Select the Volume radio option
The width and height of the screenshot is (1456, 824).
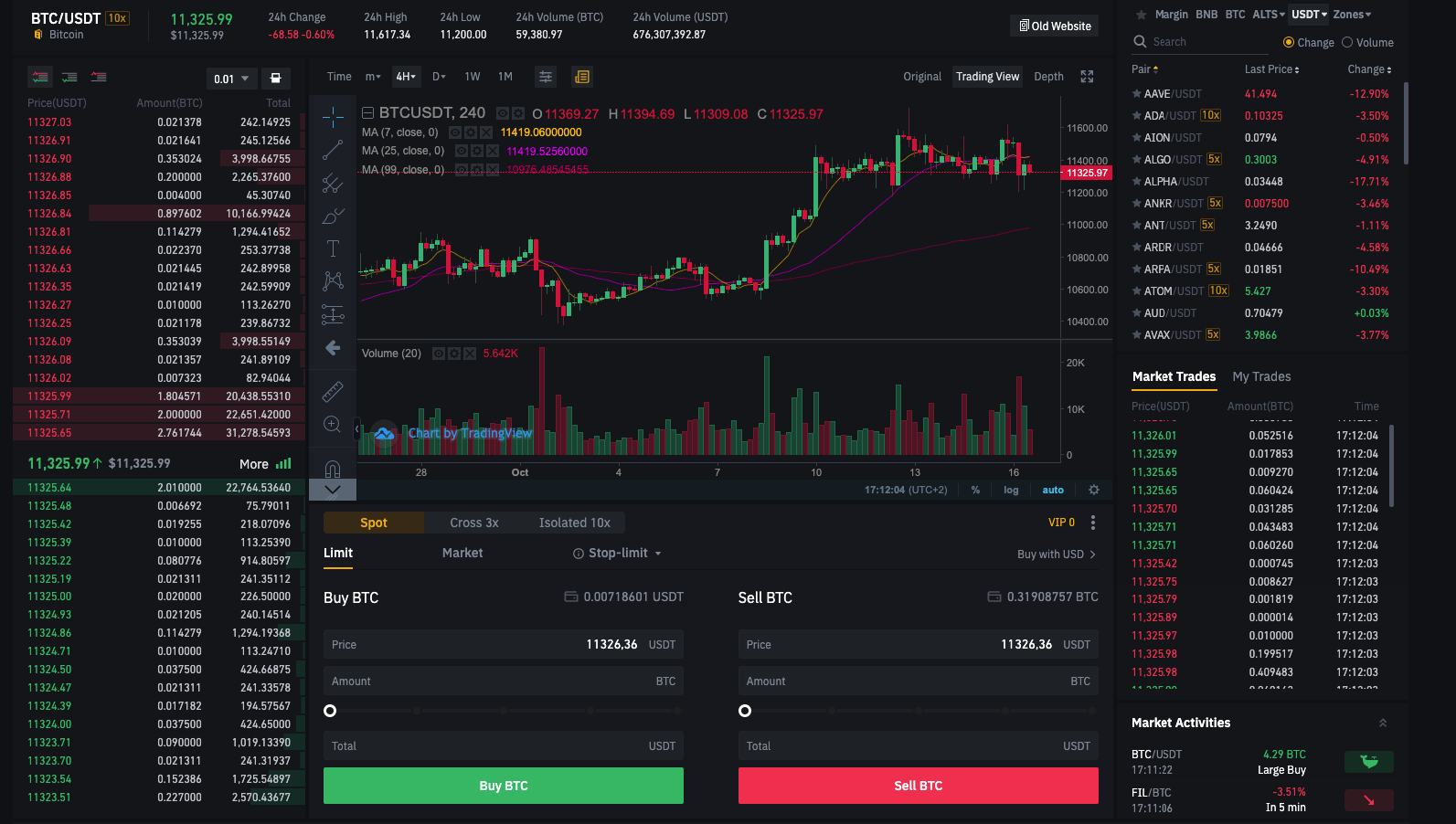[x=1347, y=43]
